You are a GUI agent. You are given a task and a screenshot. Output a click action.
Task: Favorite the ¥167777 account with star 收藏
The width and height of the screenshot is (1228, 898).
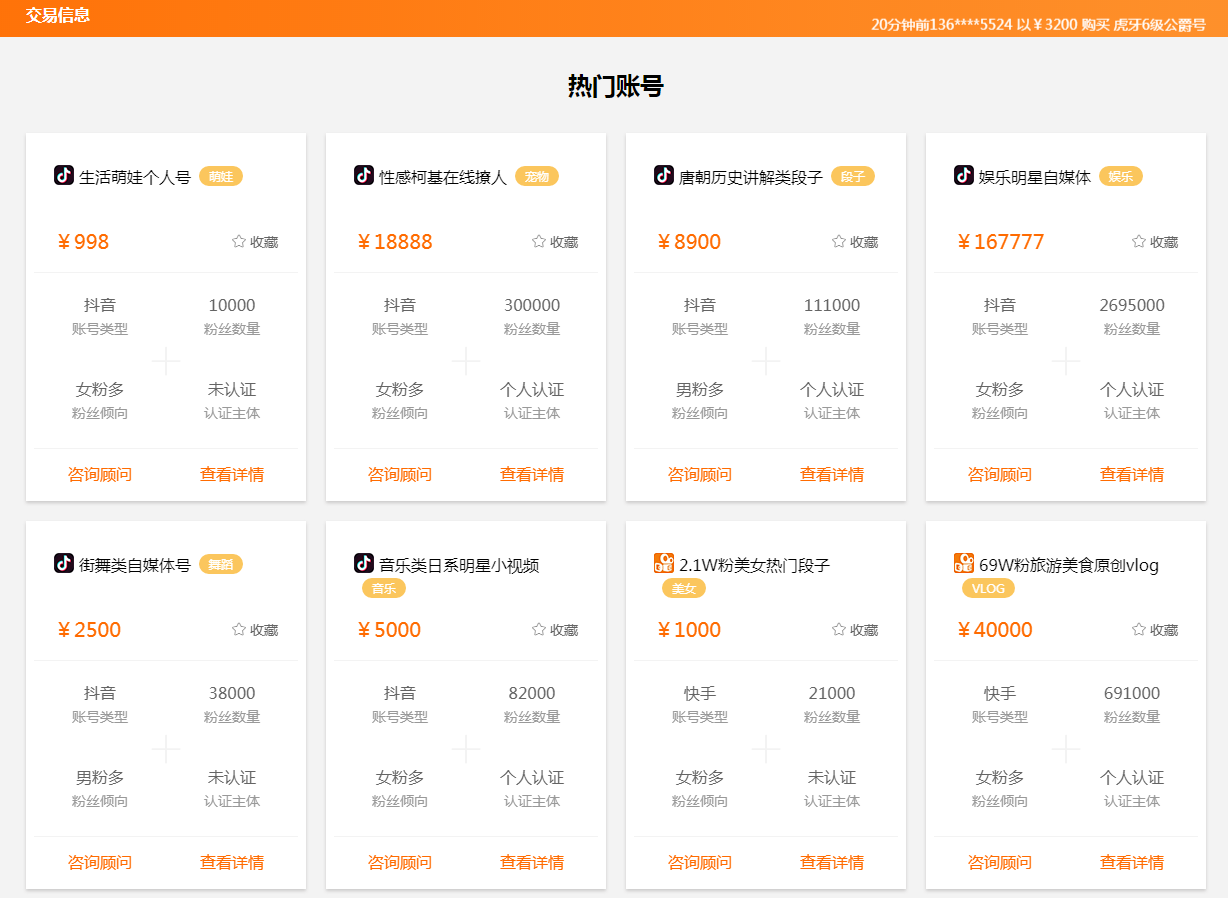point(1155,242)
